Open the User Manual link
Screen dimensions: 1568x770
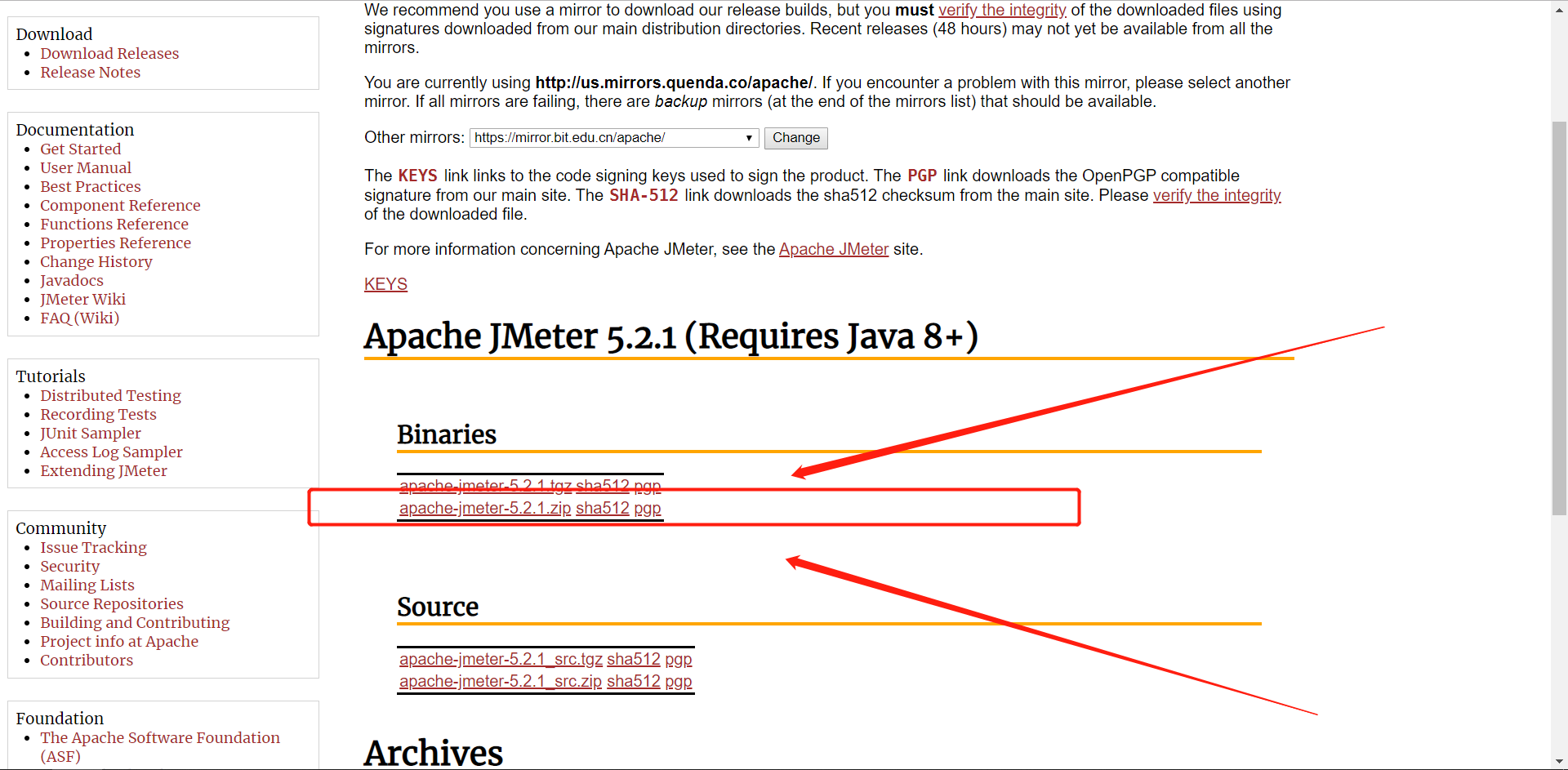[x=85, y=167]
